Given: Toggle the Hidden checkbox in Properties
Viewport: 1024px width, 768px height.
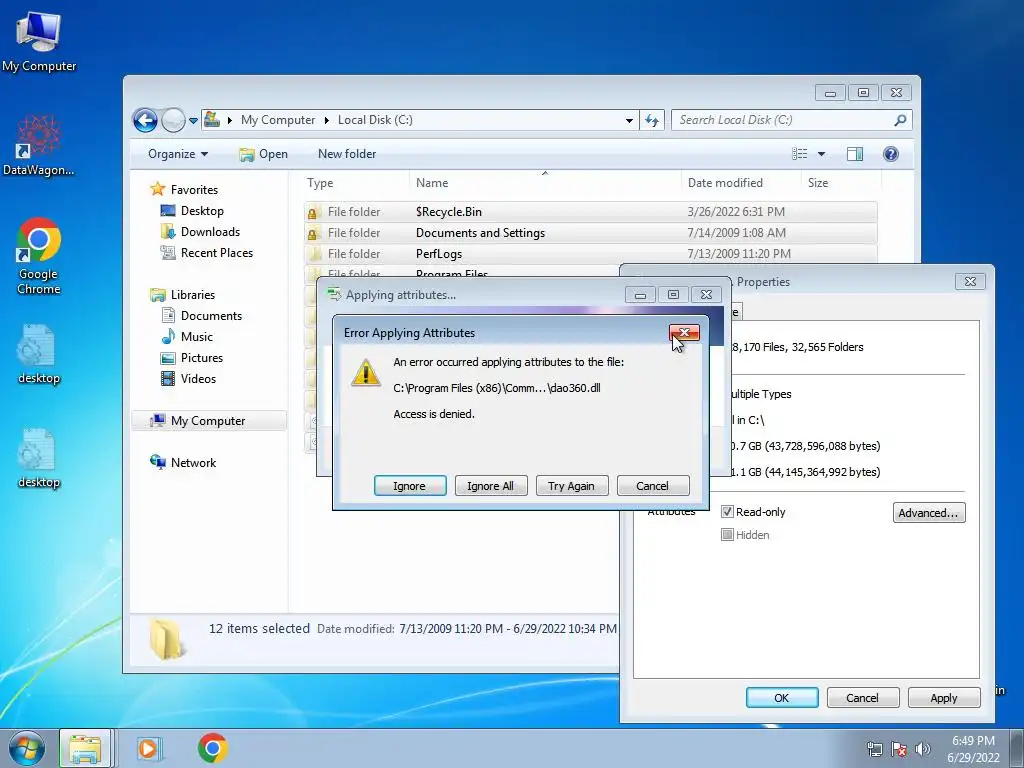Looking at the screenshot, I should [727, 535].
